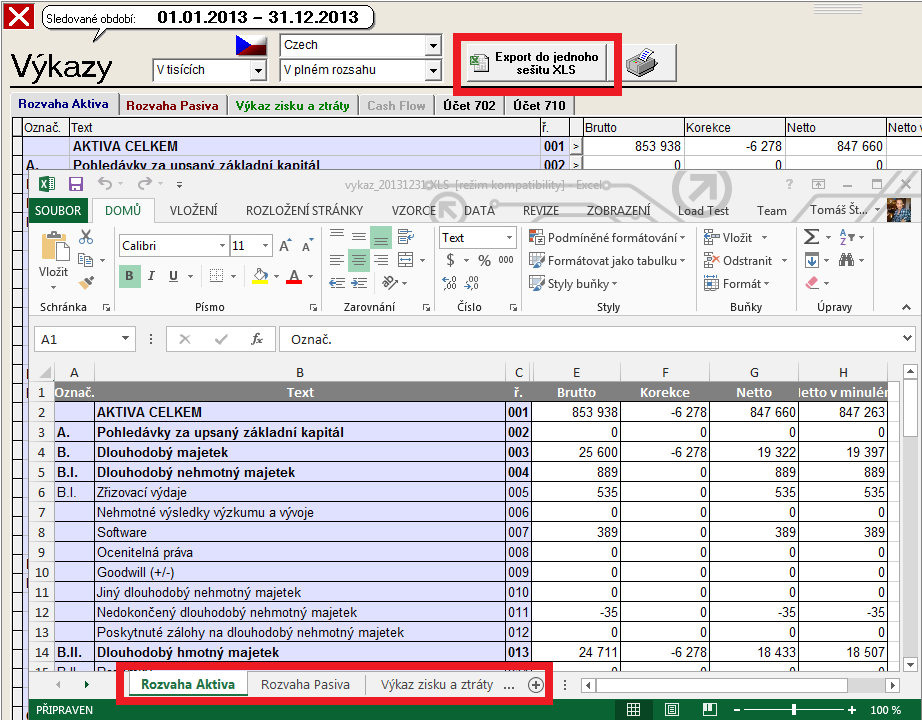
Task: Increase indent in Zarovnání group
Action: pos(359,283)
